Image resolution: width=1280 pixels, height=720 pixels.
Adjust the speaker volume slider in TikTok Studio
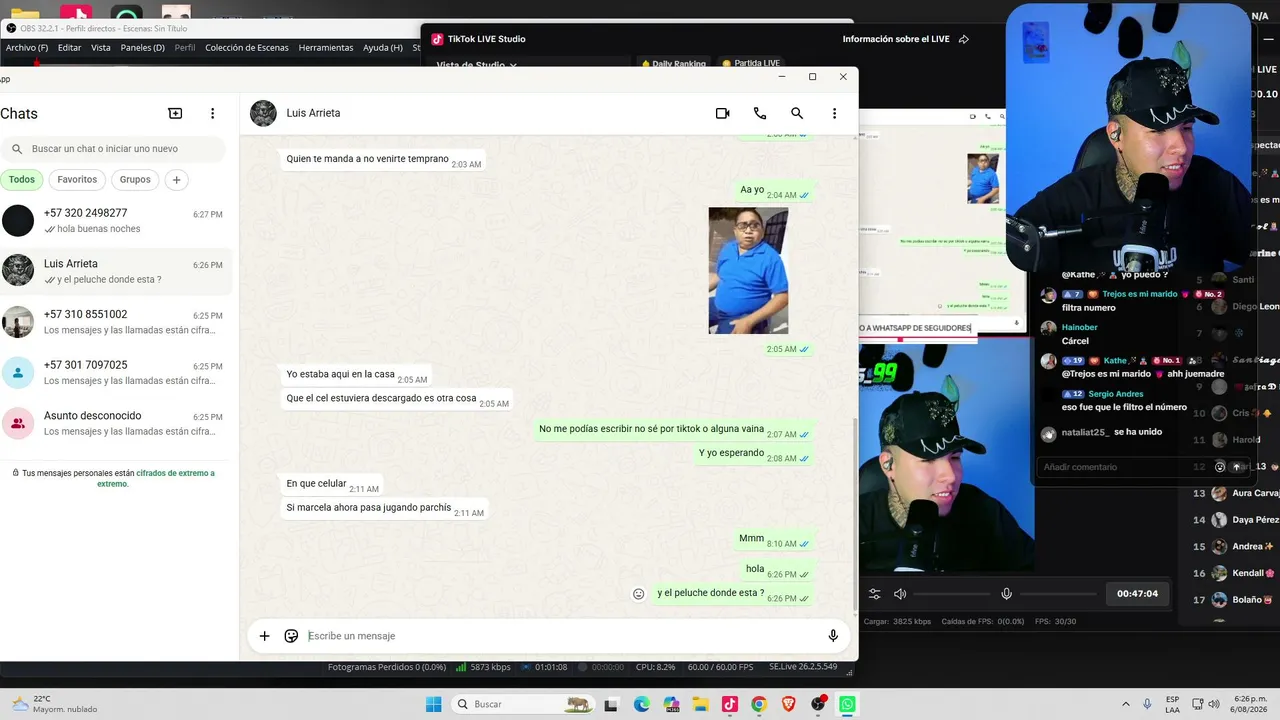951,594
